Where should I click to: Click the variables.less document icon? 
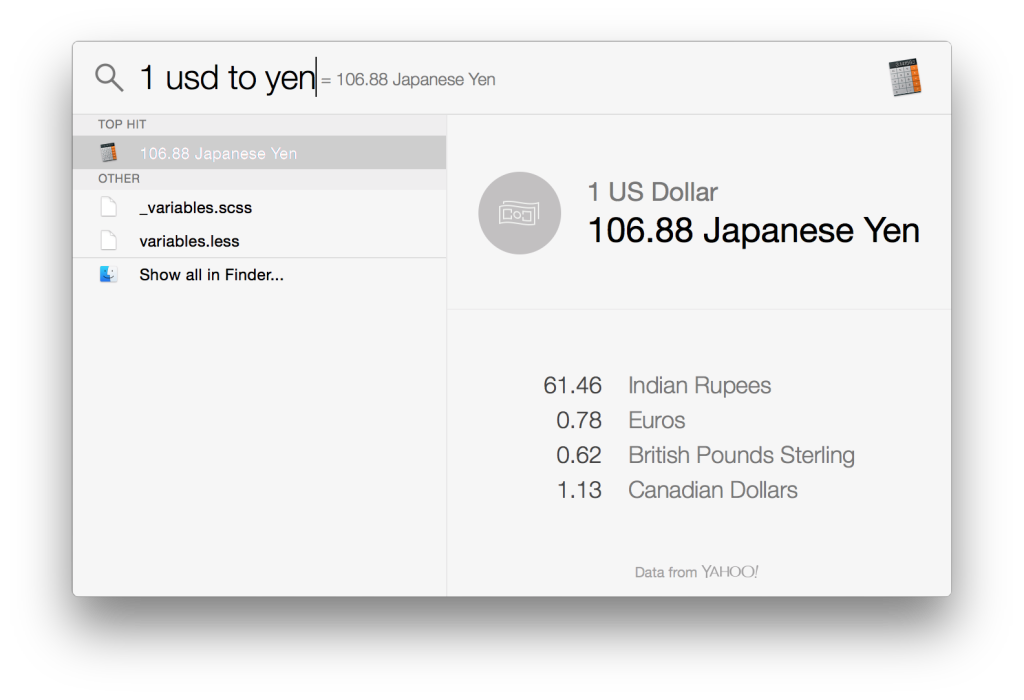109,241
